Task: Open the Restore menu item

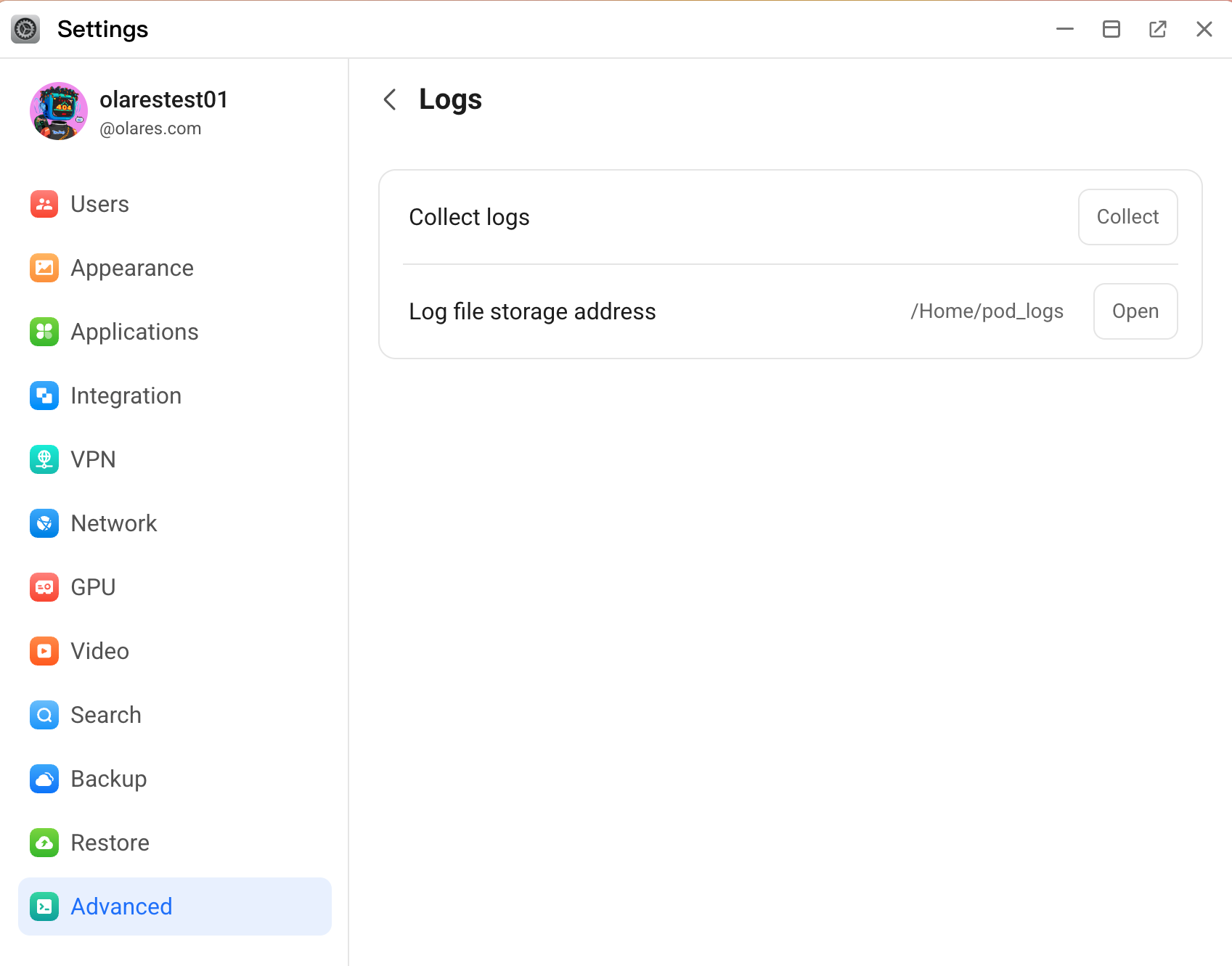Action: [x=109, y=843]
